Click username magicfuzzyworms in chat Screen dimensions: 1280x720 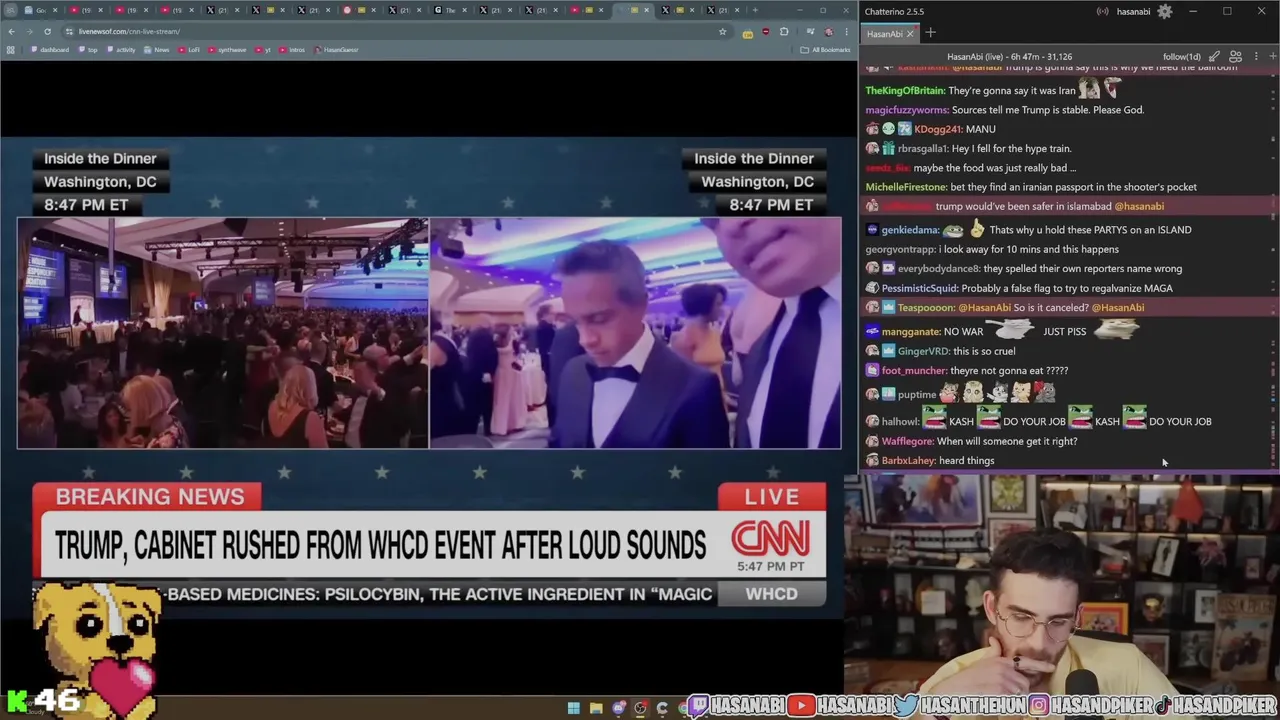point(906,110)
